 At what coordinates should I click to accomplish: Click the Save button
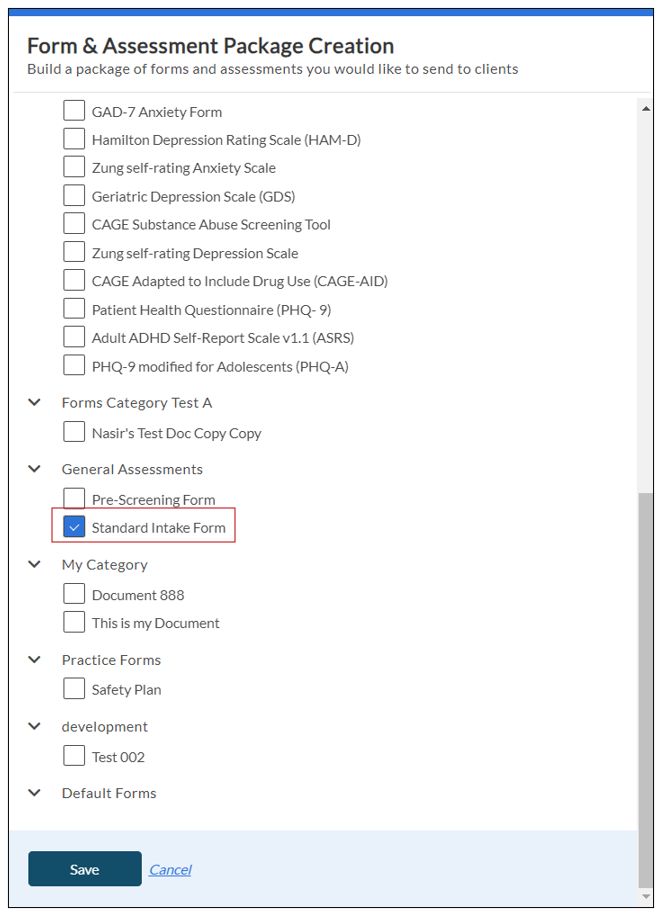click(85, 869)
